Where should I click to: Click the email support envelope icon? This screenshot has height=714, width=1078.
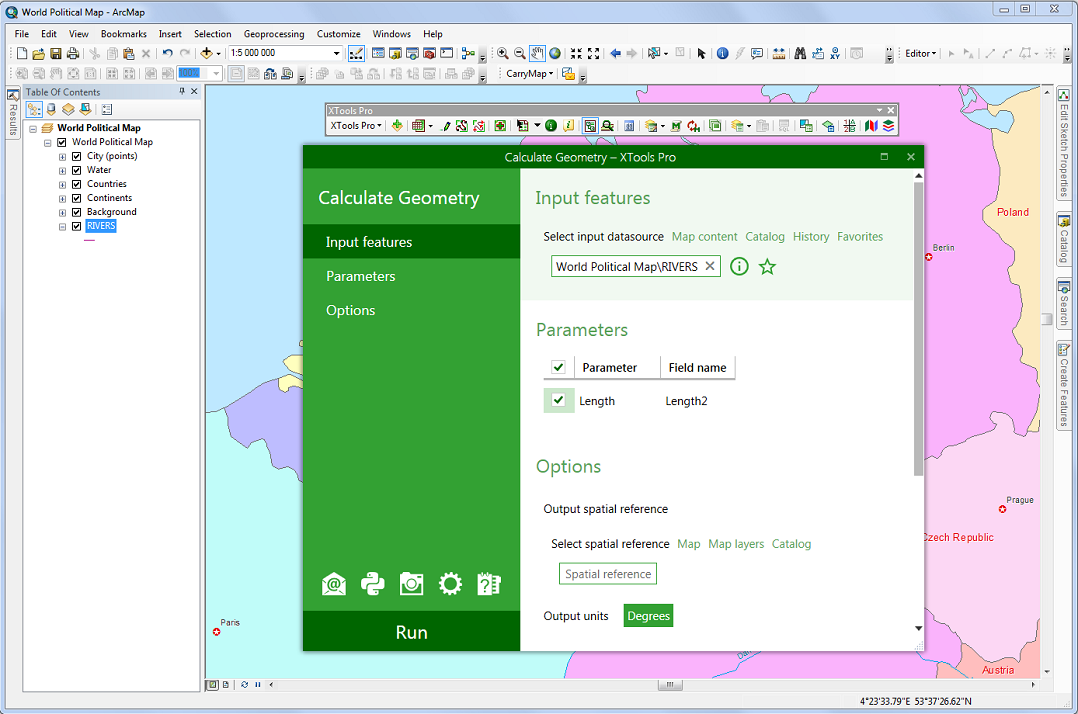coord(334,584)
